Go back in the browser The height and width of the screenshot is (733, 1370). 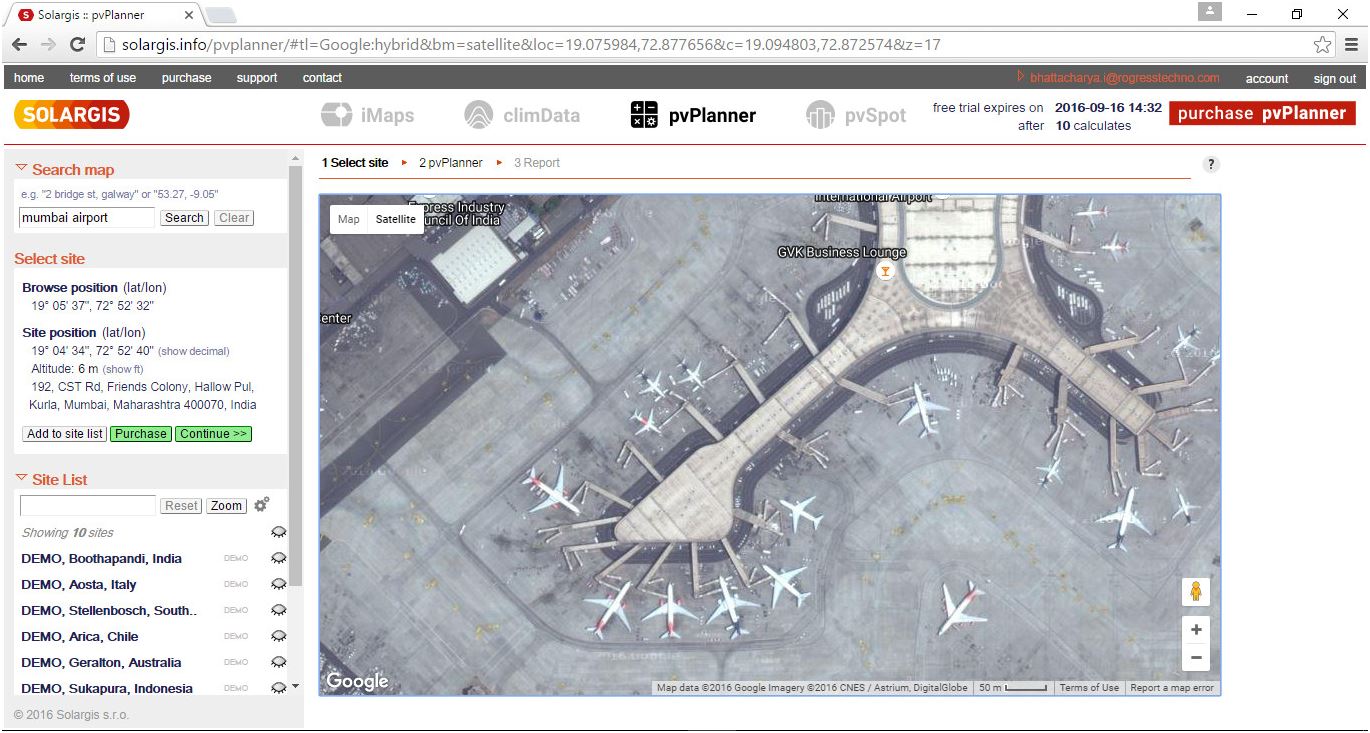pyautogui.click(x=19, y=45)
